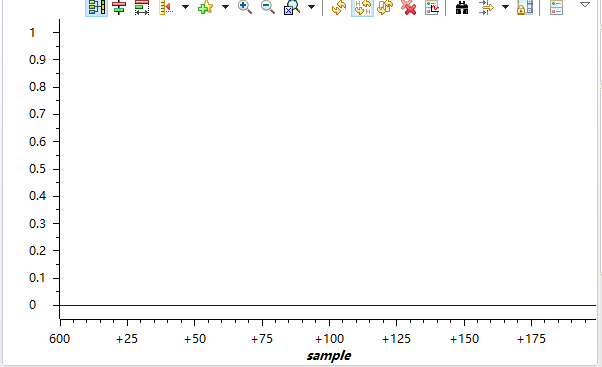
Task: Click the yellow import arrows icon
Action: 486,7
